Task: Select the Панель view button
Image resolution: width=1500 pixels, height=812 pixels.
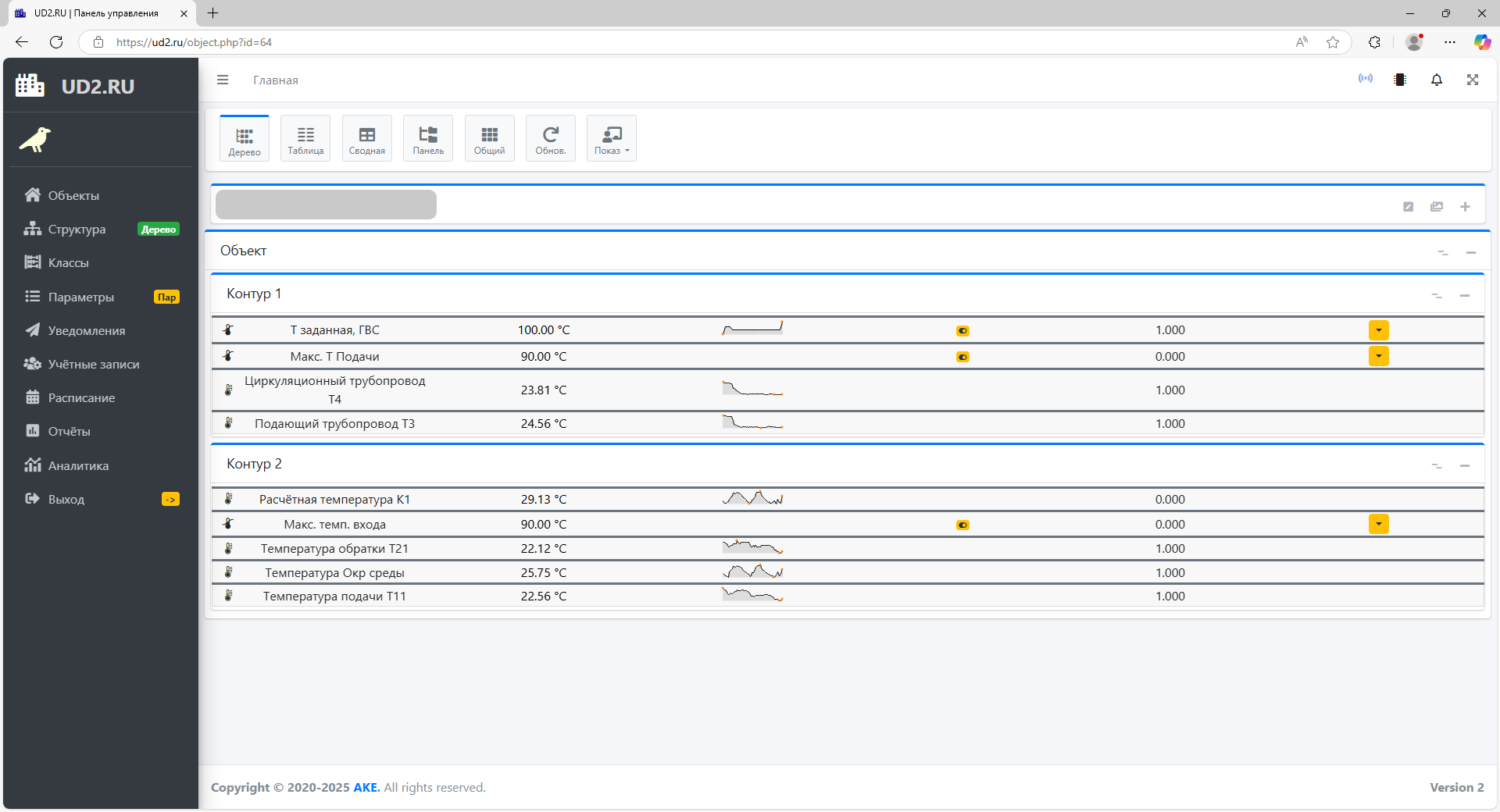Action: click(x=428, y=138)
